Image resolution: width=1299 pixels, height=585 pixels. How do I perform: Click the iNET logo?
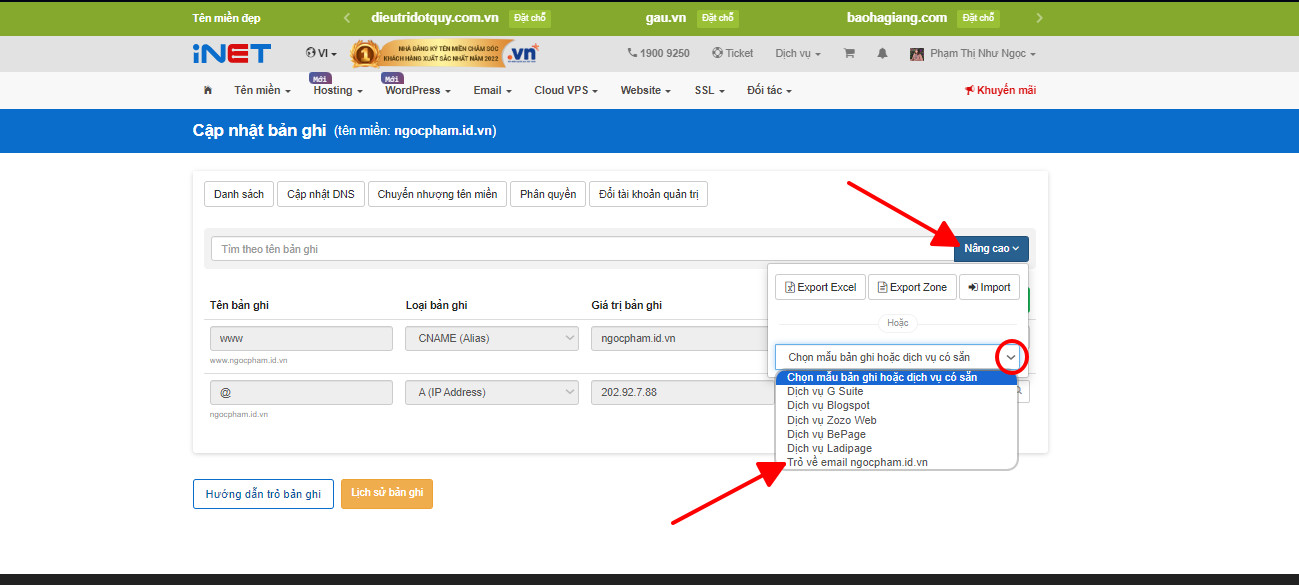(x=232, y=53)
